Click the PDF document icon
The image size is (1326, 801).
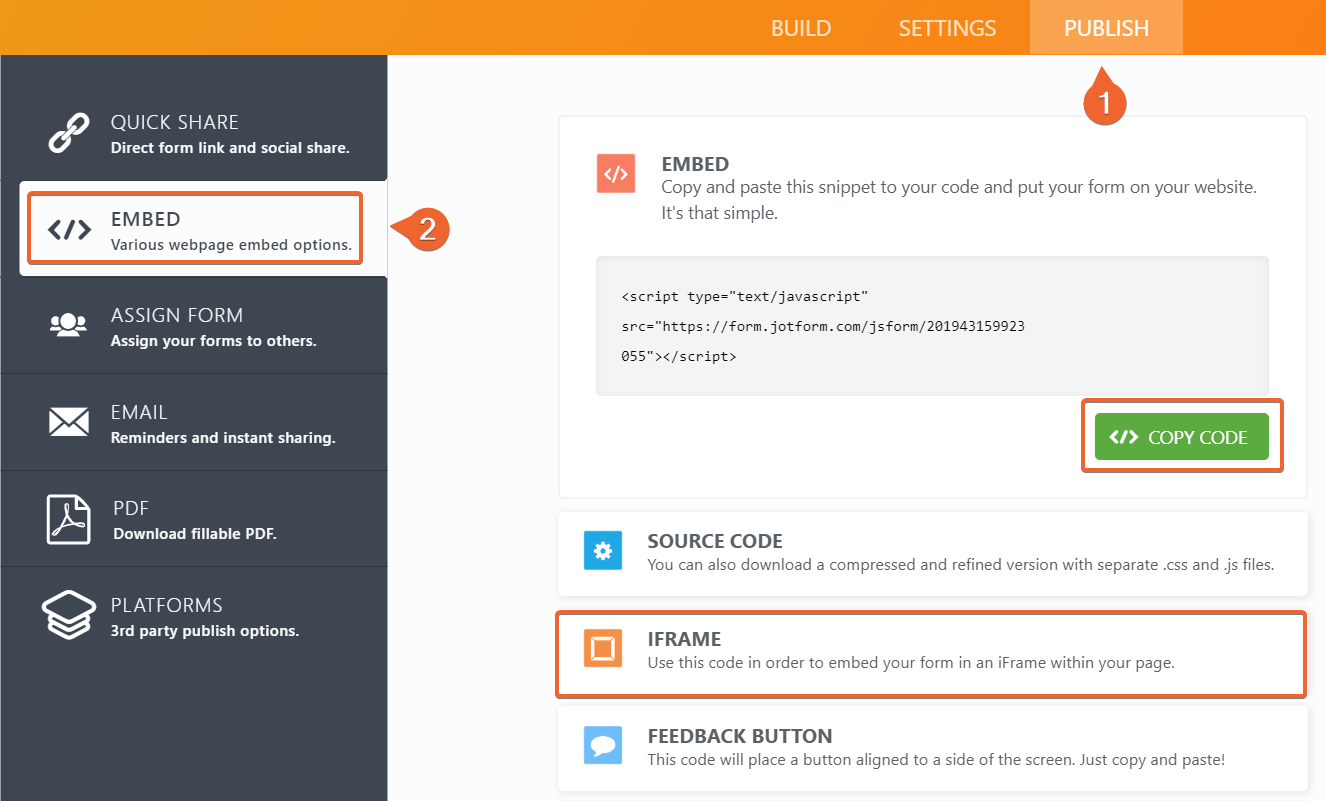[x=69, y=519]
